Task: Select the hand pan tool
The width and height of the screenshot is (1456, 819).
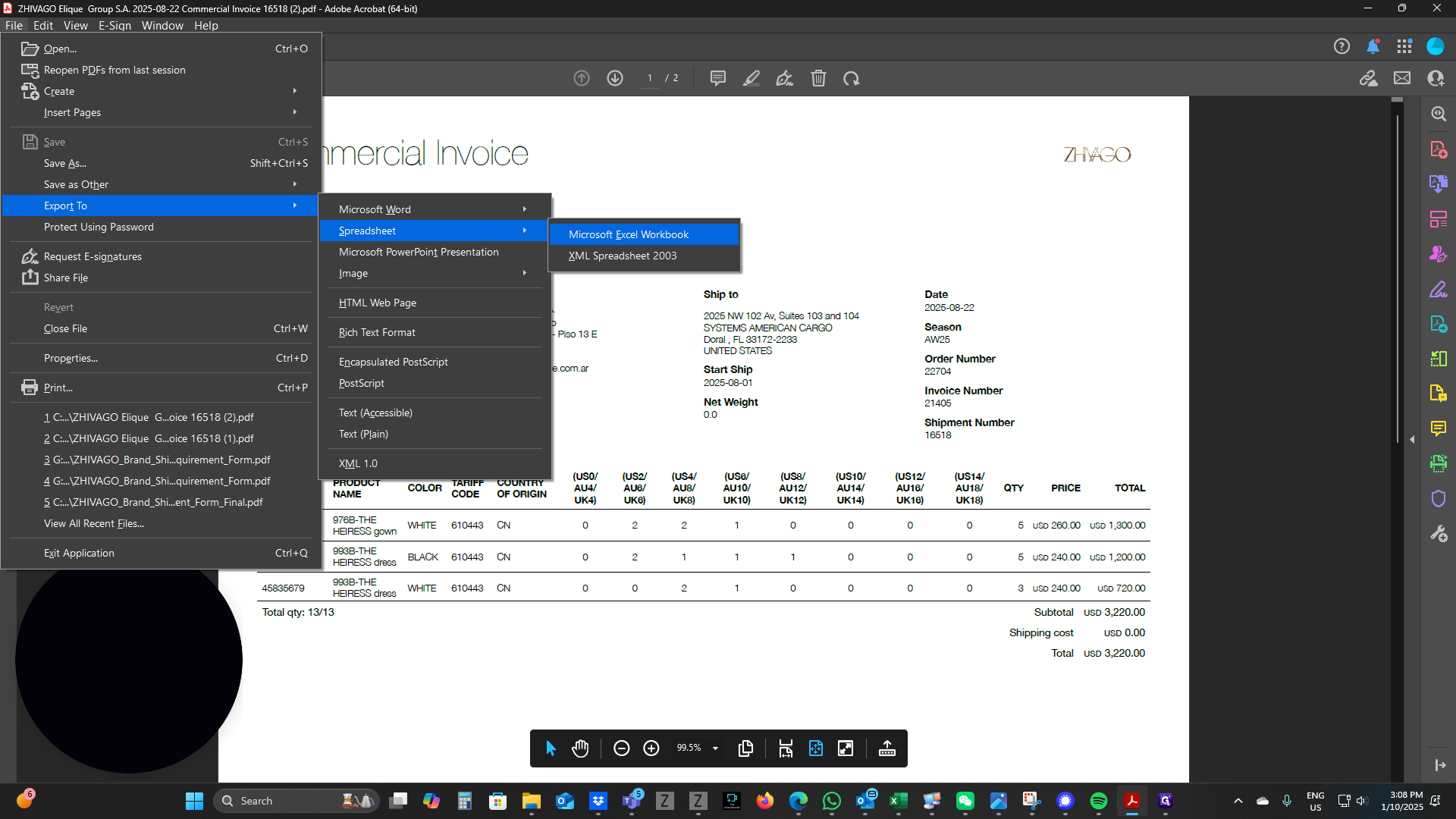Action: tap(580, 748)
